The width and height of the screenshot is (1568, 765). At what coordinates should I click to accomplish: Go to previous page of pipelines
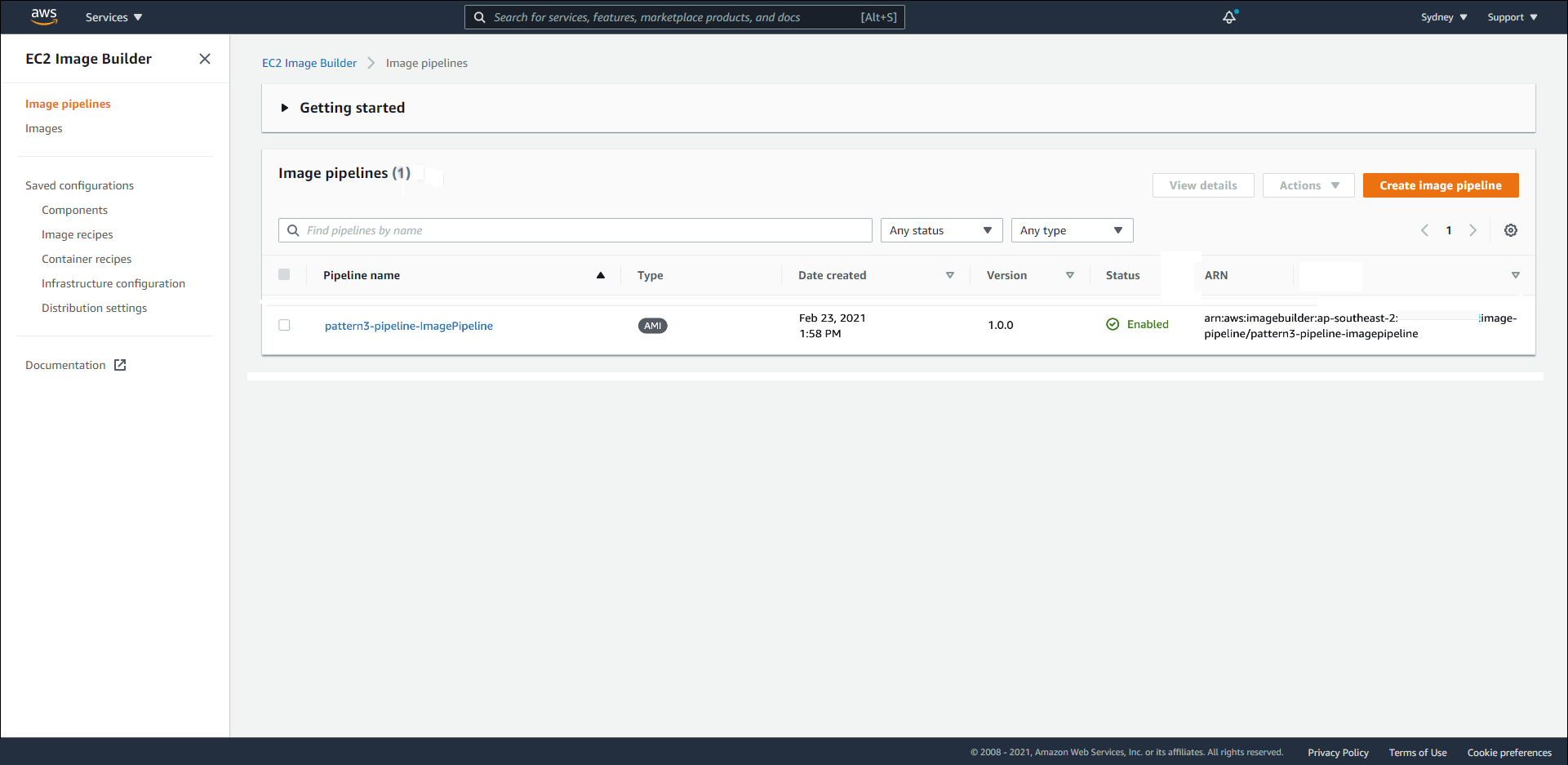1424,230
